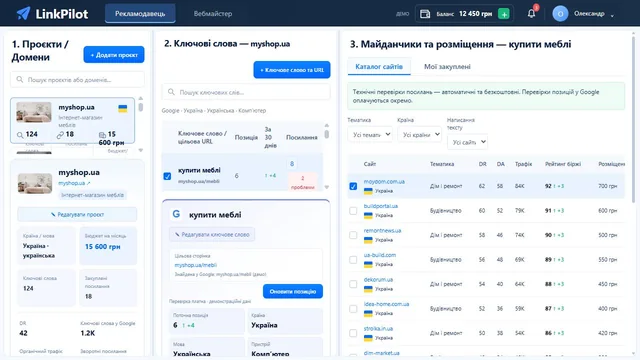
Task: Click keywords table scroll up arrow
Action: point(327,125)
